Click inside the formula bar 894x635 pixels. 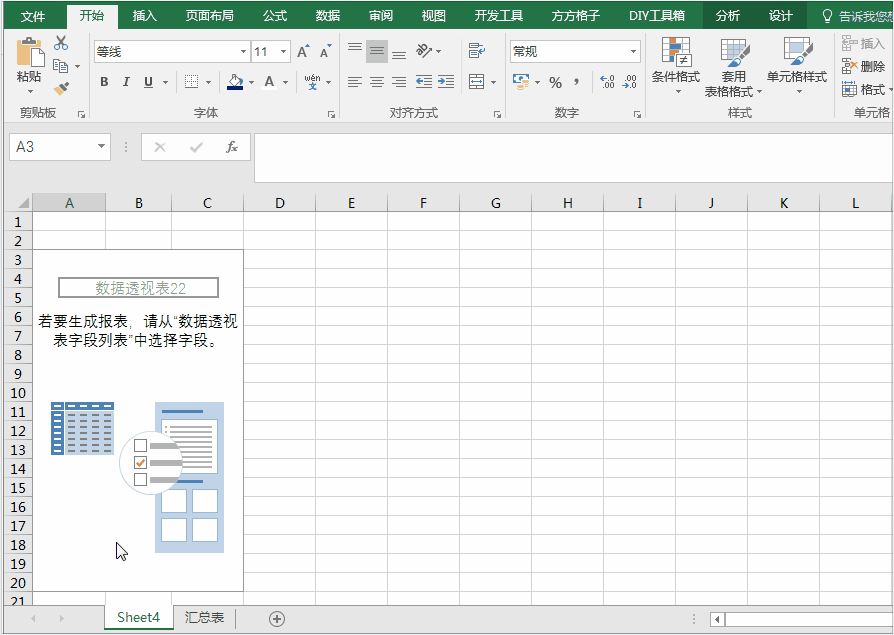(573, 158)
